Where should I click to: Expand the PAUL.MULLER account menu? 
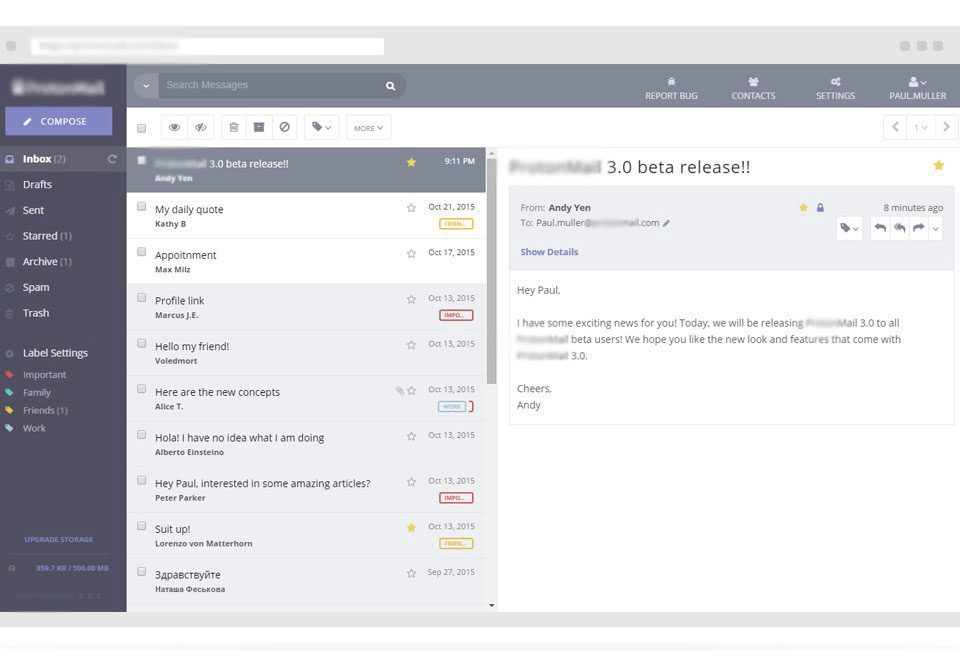[x=918, y=89]
